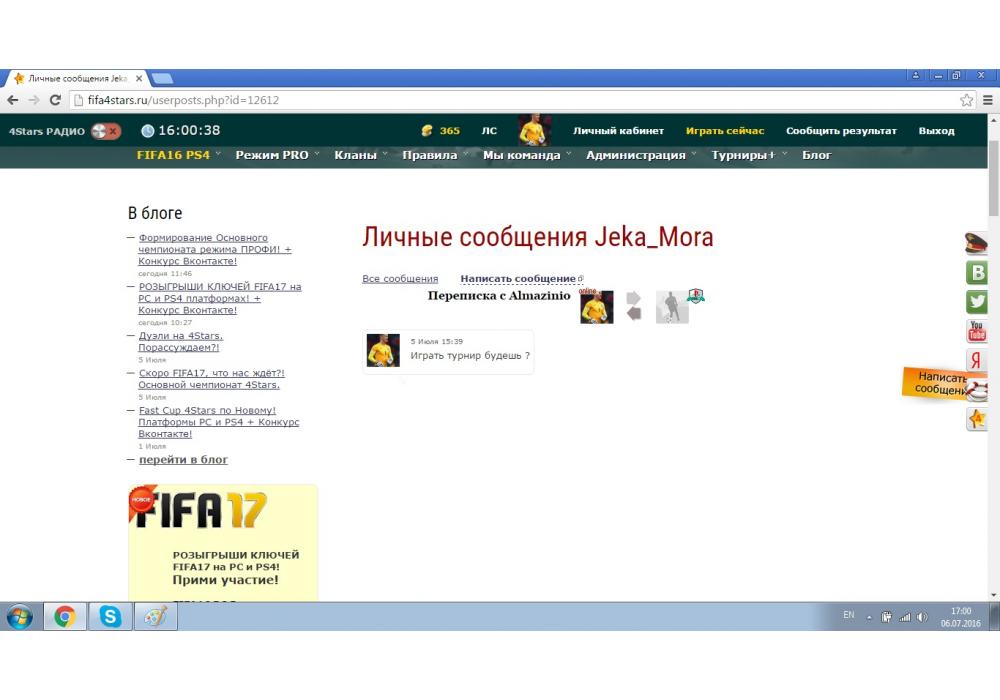
Task: Click Выход to log out
Action: click(936, 131)
